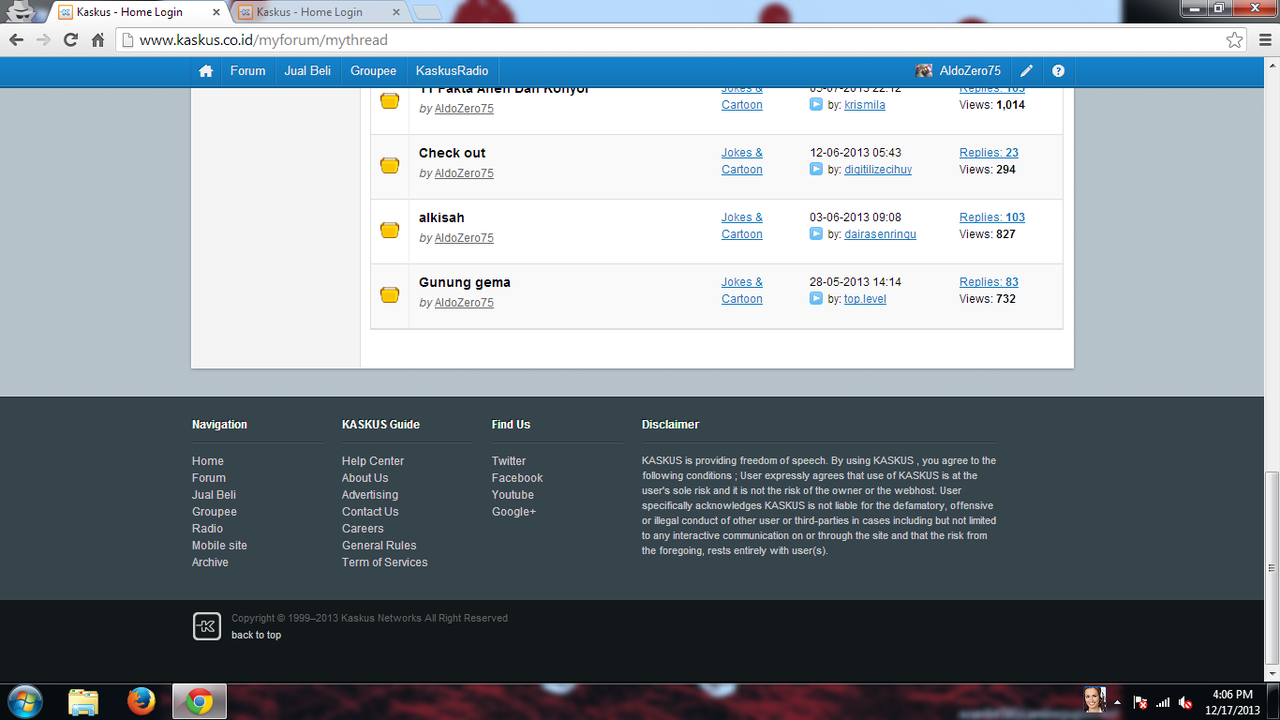Click the Kaskus logo in the footer
The image size is (1280, 720).
click(206, 626)
